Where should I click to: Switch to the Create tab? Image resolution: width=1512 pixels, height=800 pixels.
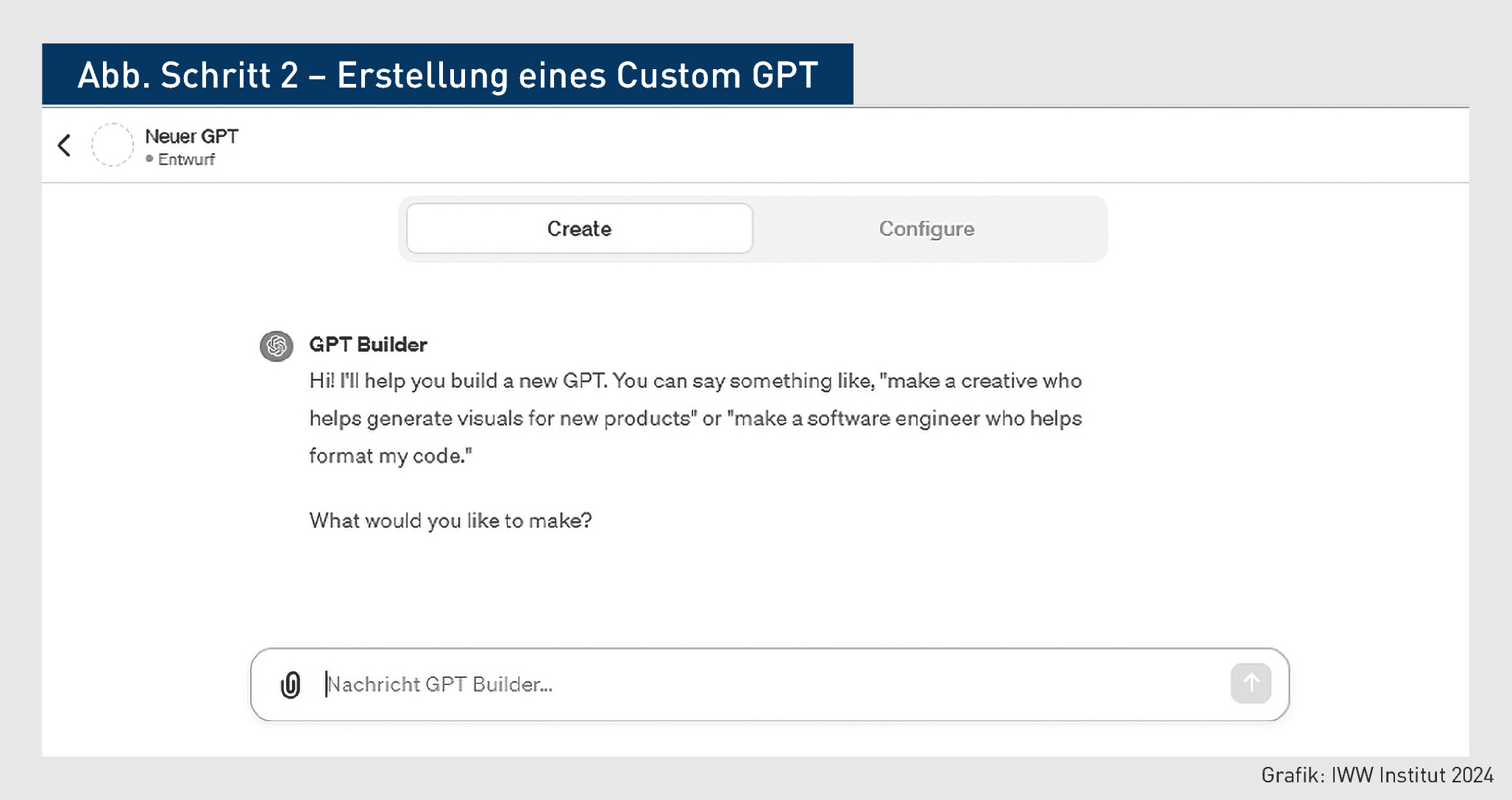[x=580, y=229]
